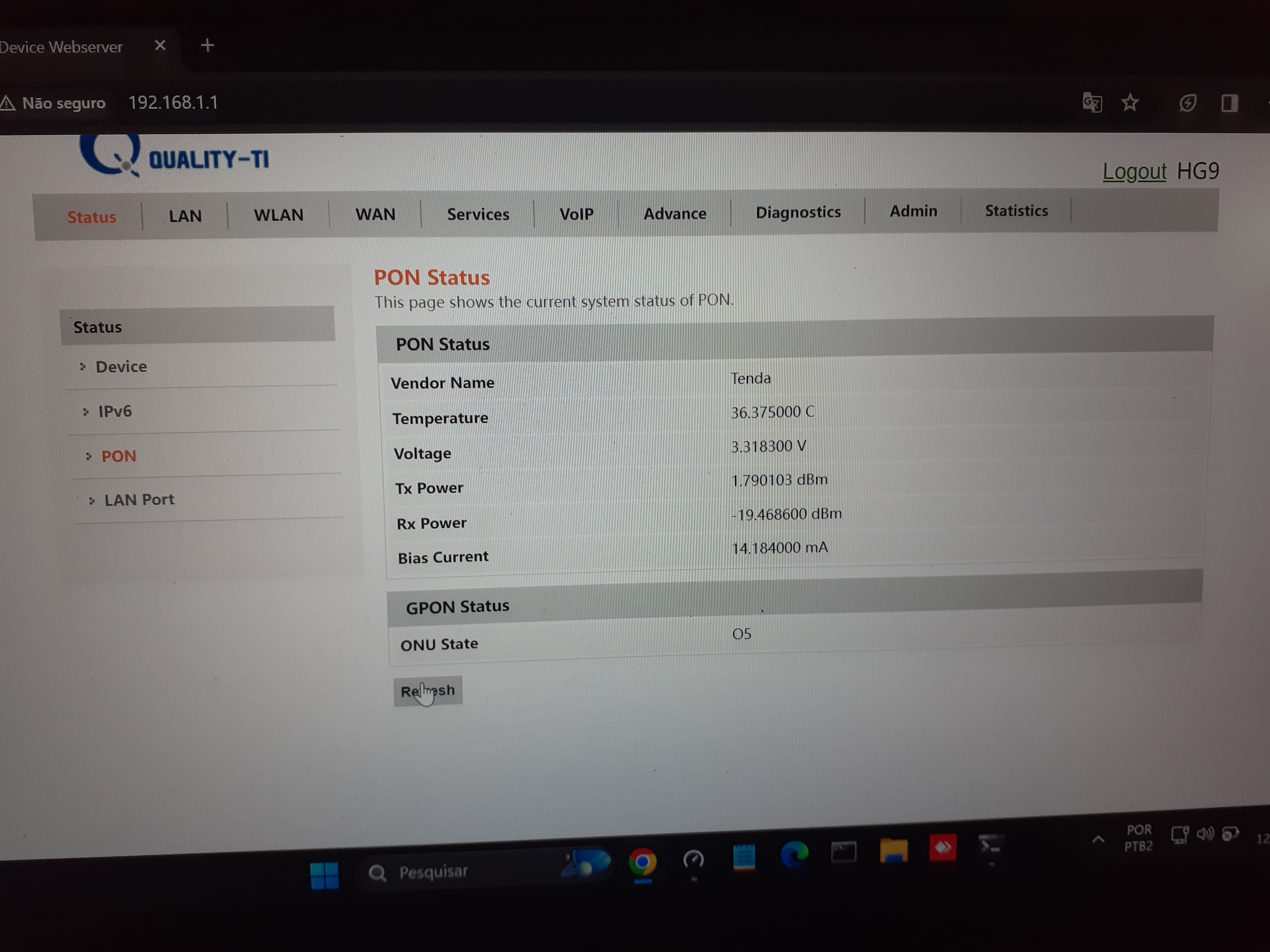
Task: Open Microsoft Edge from the taskbar
Action: (795, 855)
